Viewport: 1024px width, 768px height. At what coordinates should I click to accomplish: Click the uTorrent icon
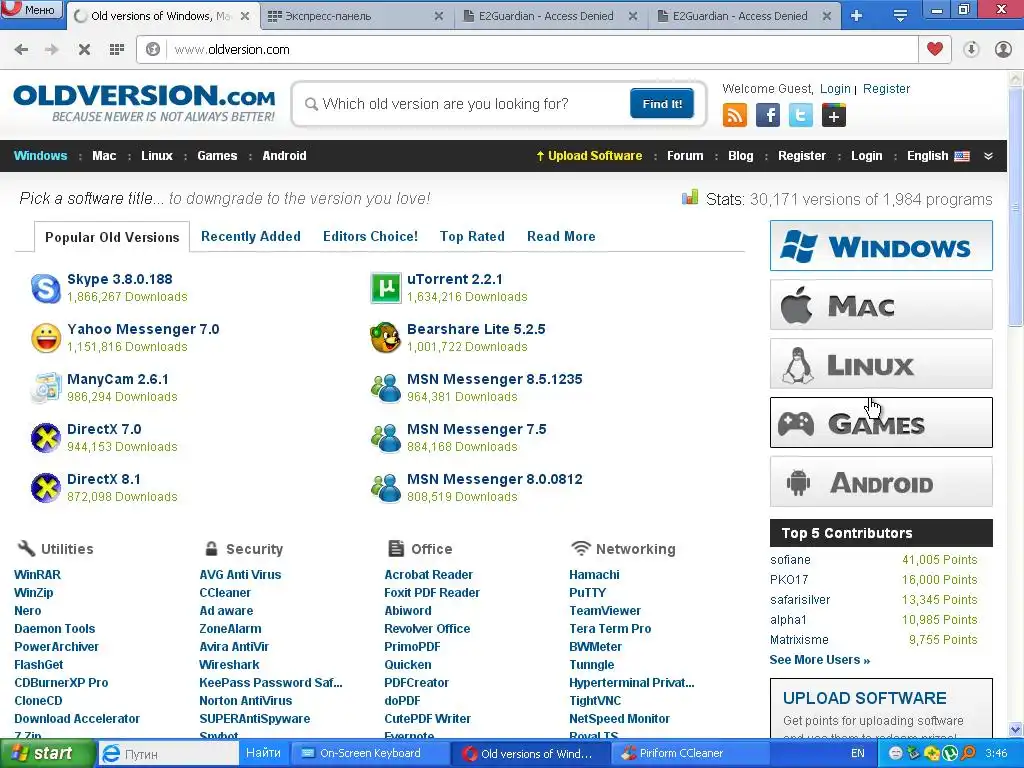pyautogui.click(x=386, y=288)
